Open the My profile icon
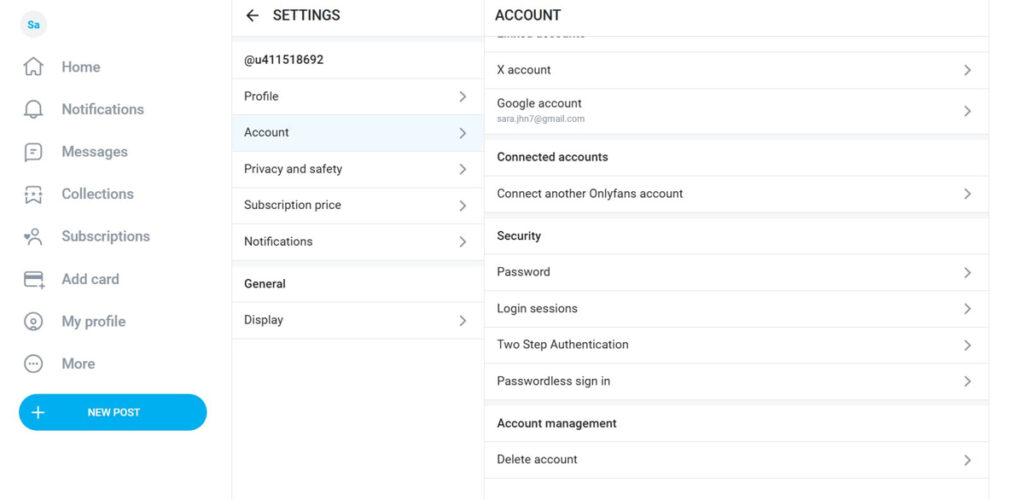The width and height of the screenshot is (1024, 500). pyautogui.click(x=33, y=322)
